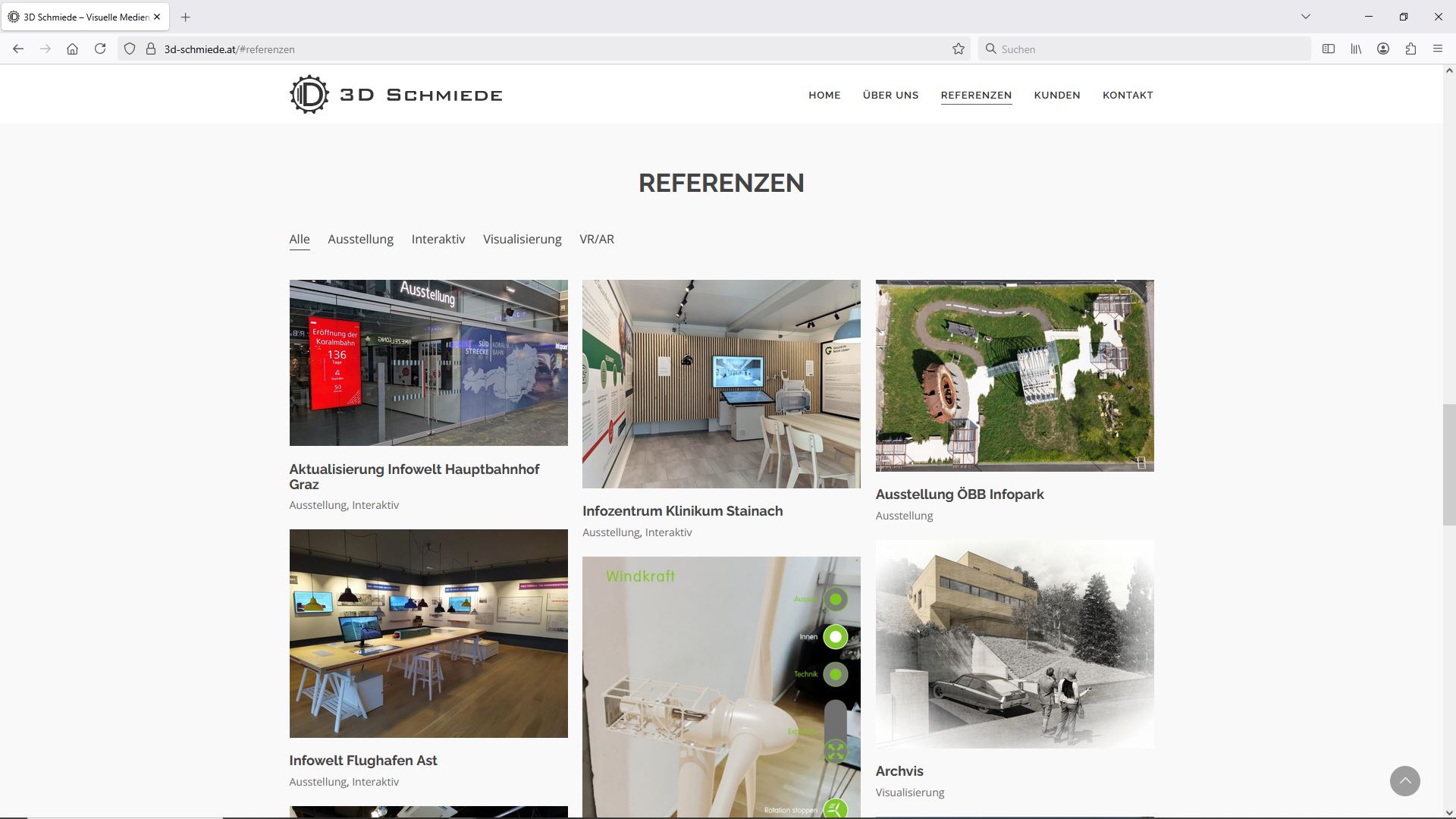
Task: Show the sidebars icon
Action: click(1329, 49)
